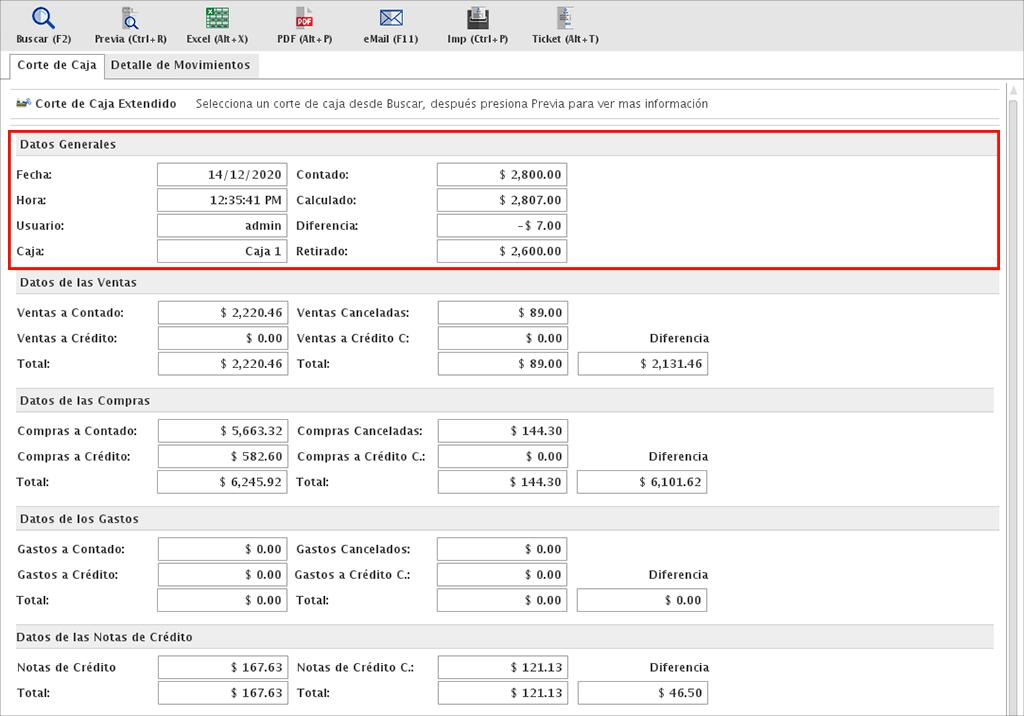Send report via eMail envelope icon

(x=391, y=18)
